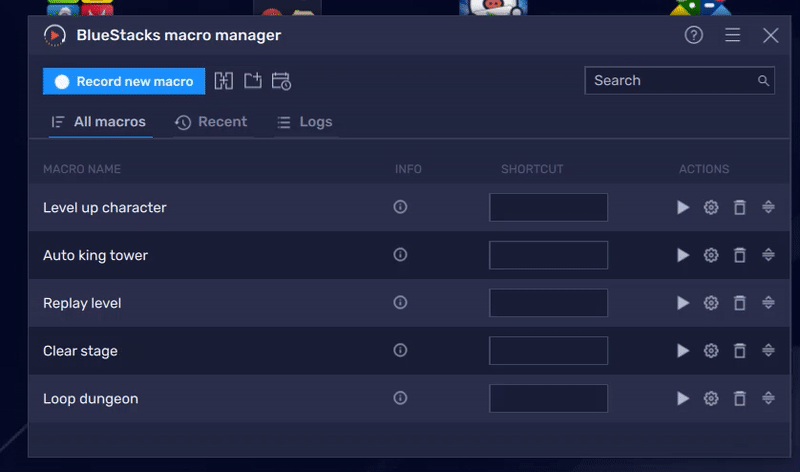Select the Clear stage macro name
The height and width of the screenshot is (472, 800).
pos(80,351)
